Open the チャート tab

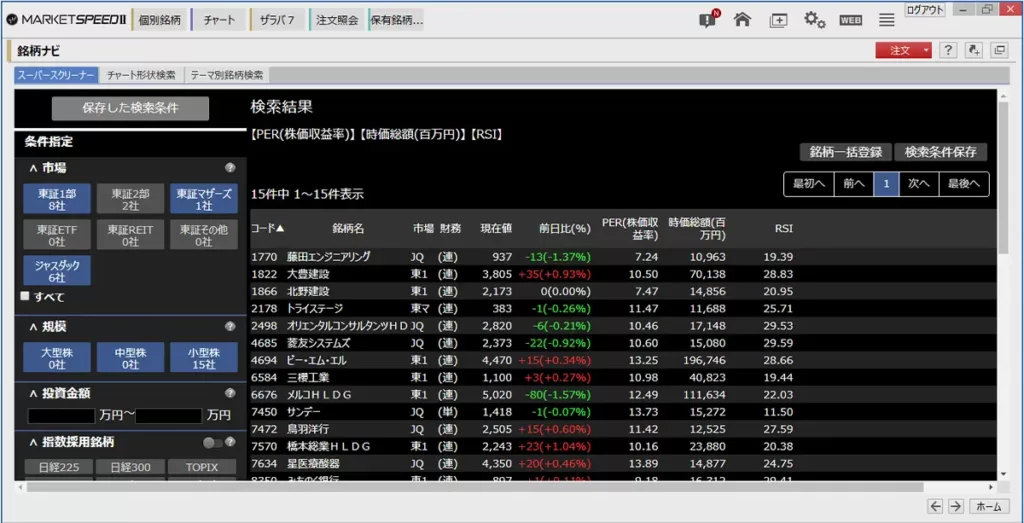tap(219, 20)
